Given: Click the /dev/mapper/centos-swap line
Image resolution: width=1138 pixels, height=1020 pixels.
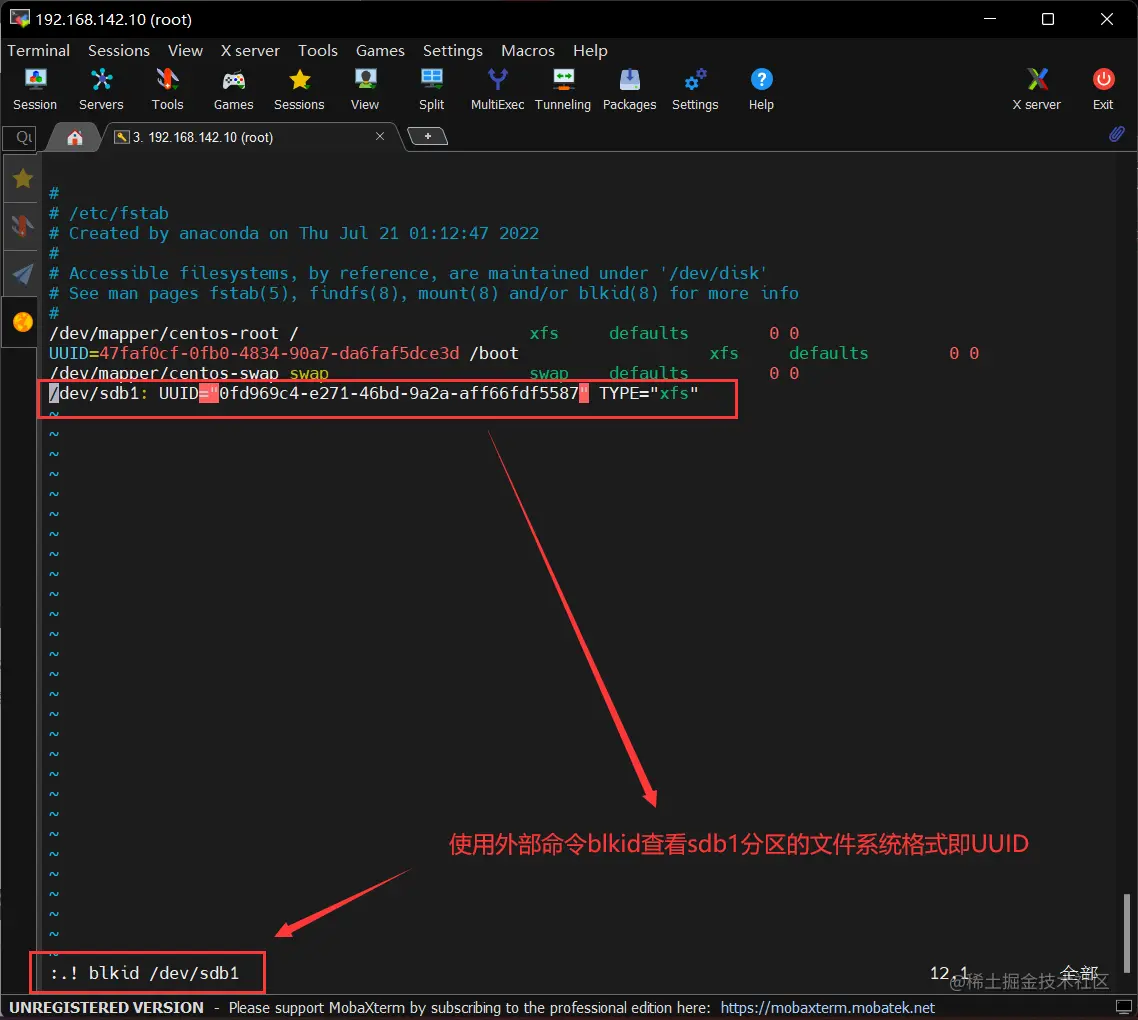Looking at the screenshot, I should pyautogui.click(x=424, y=373).
